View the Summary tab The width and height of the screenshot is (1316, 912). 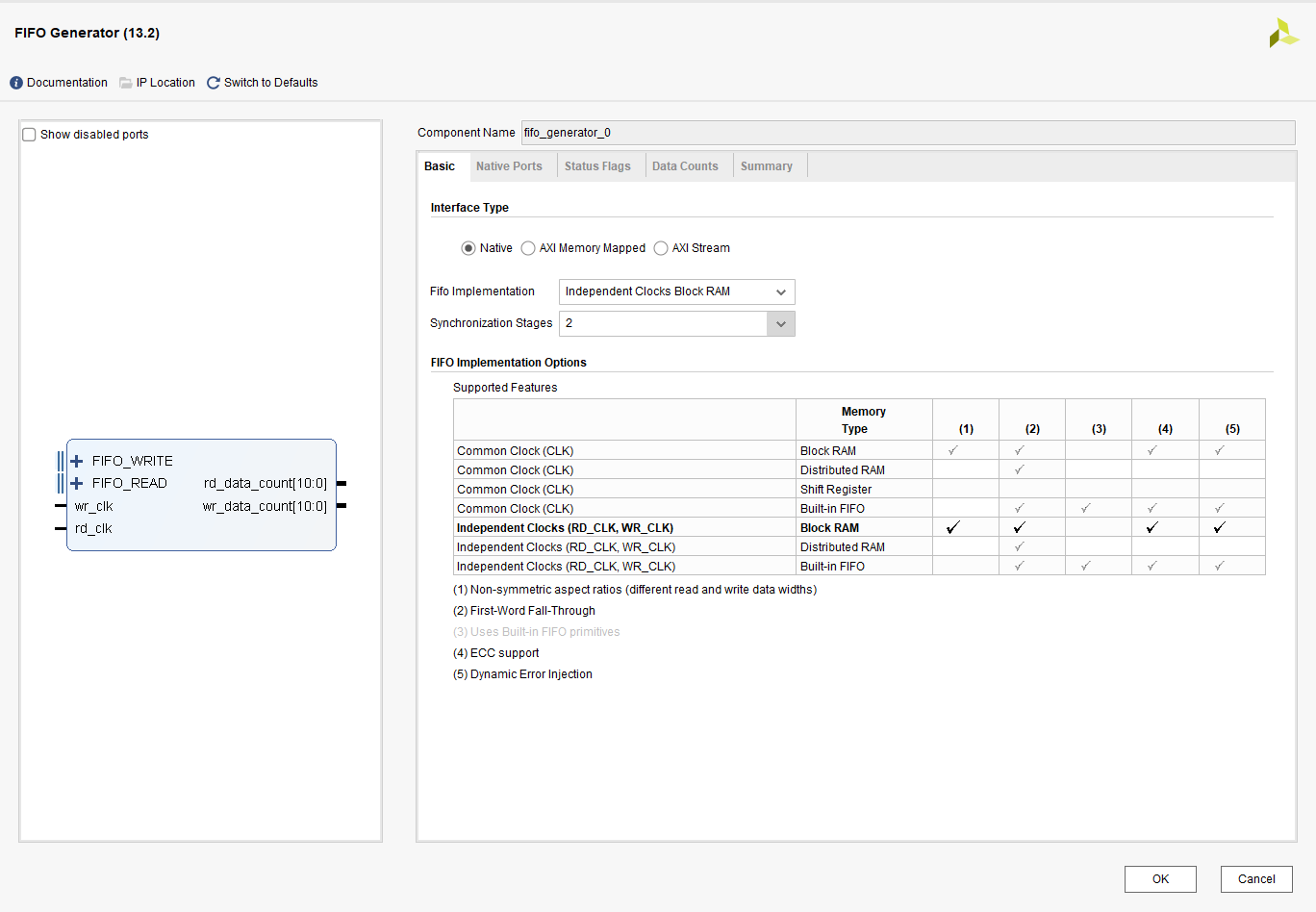(767, 166)
